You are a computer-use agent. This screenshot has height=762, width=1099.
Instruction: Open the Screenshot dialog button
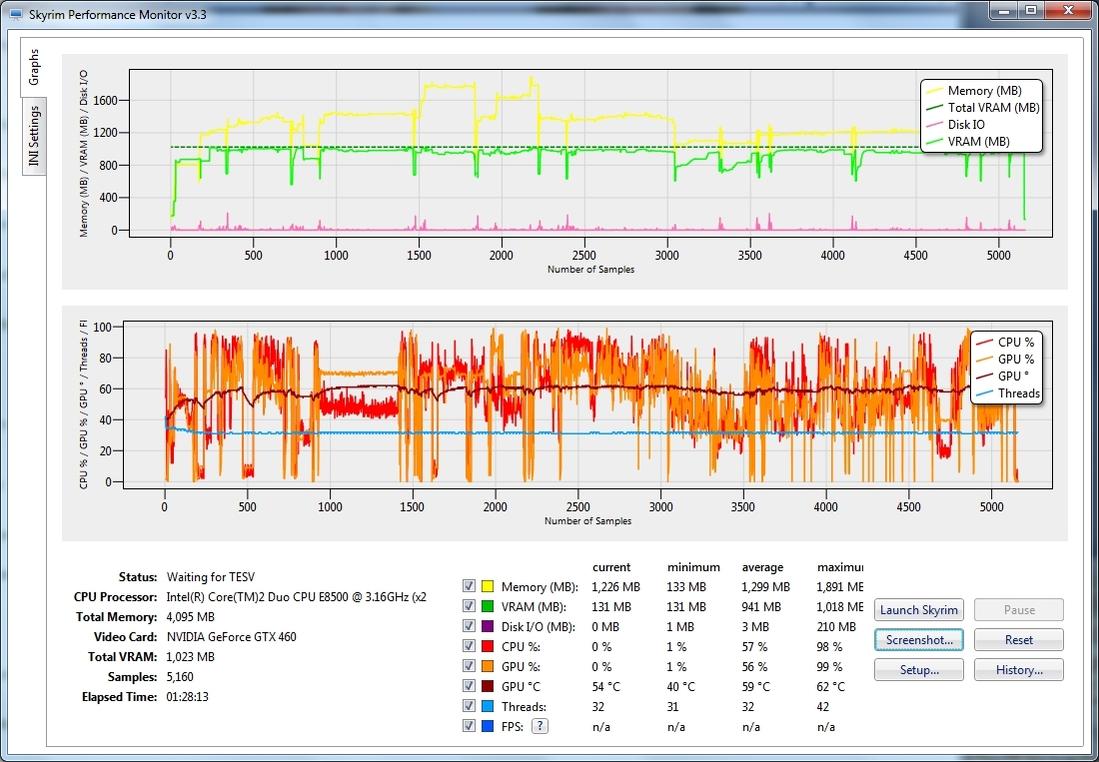click(919, 640)
